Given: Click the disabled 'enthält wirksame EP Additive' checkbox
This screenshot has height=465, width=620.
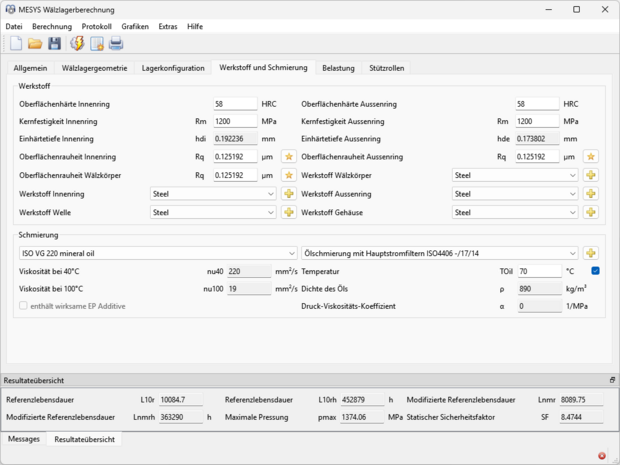Looking at the screenshot, I should tap(24, 305).
